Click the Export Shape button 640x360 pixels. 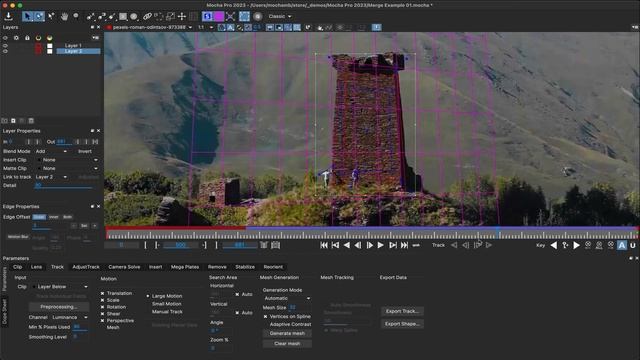[402, 324]
